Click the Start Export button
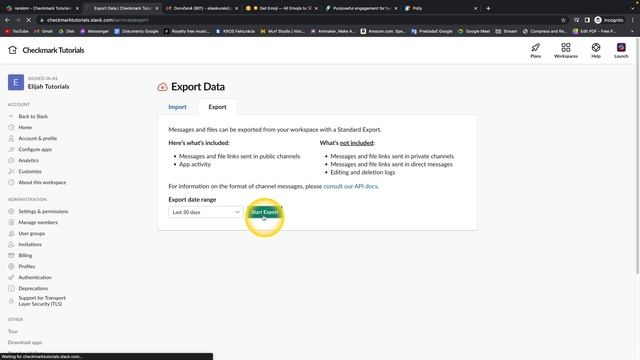The height and width of the screenshot is (360, 640). (x=264, y=212)
